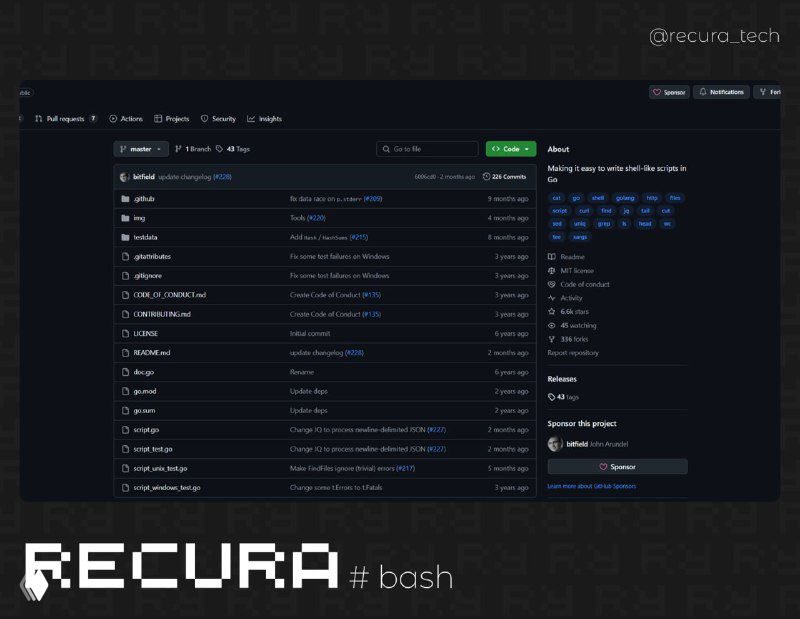Click the Go to file search field
Viewport: 800px width, 619px height.
427,148
